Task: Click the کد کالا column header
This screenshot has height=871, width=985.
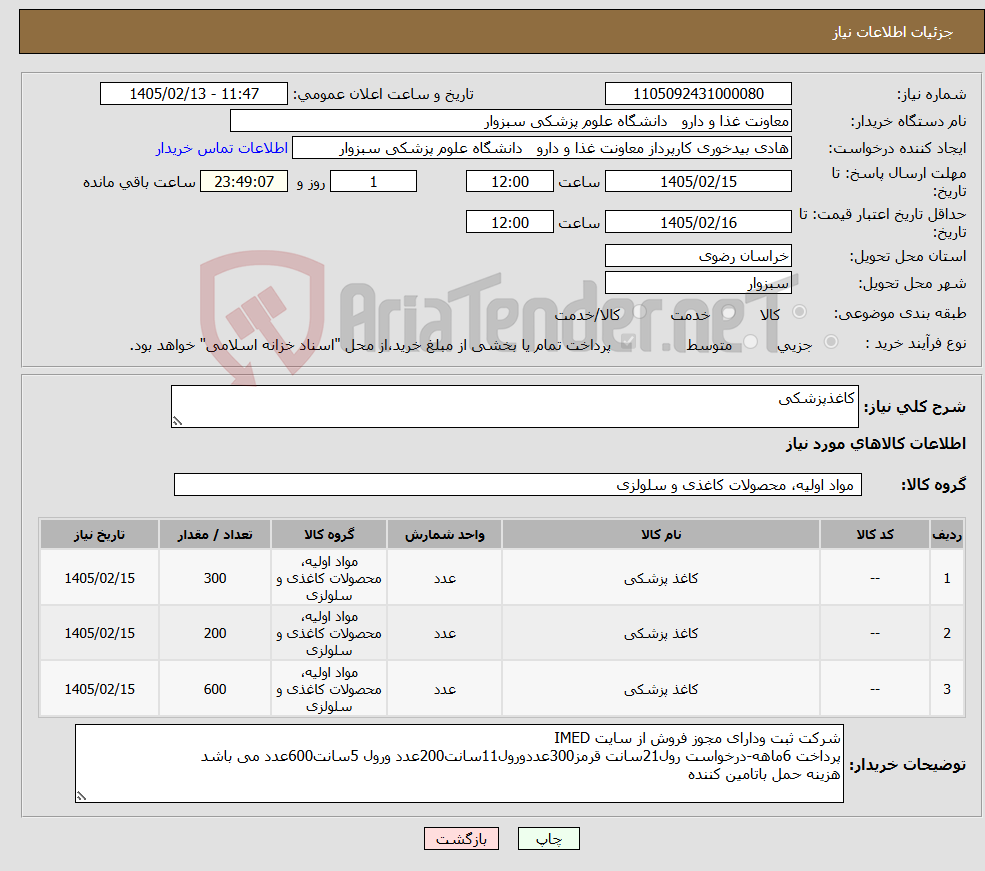Action: (874, 534)
